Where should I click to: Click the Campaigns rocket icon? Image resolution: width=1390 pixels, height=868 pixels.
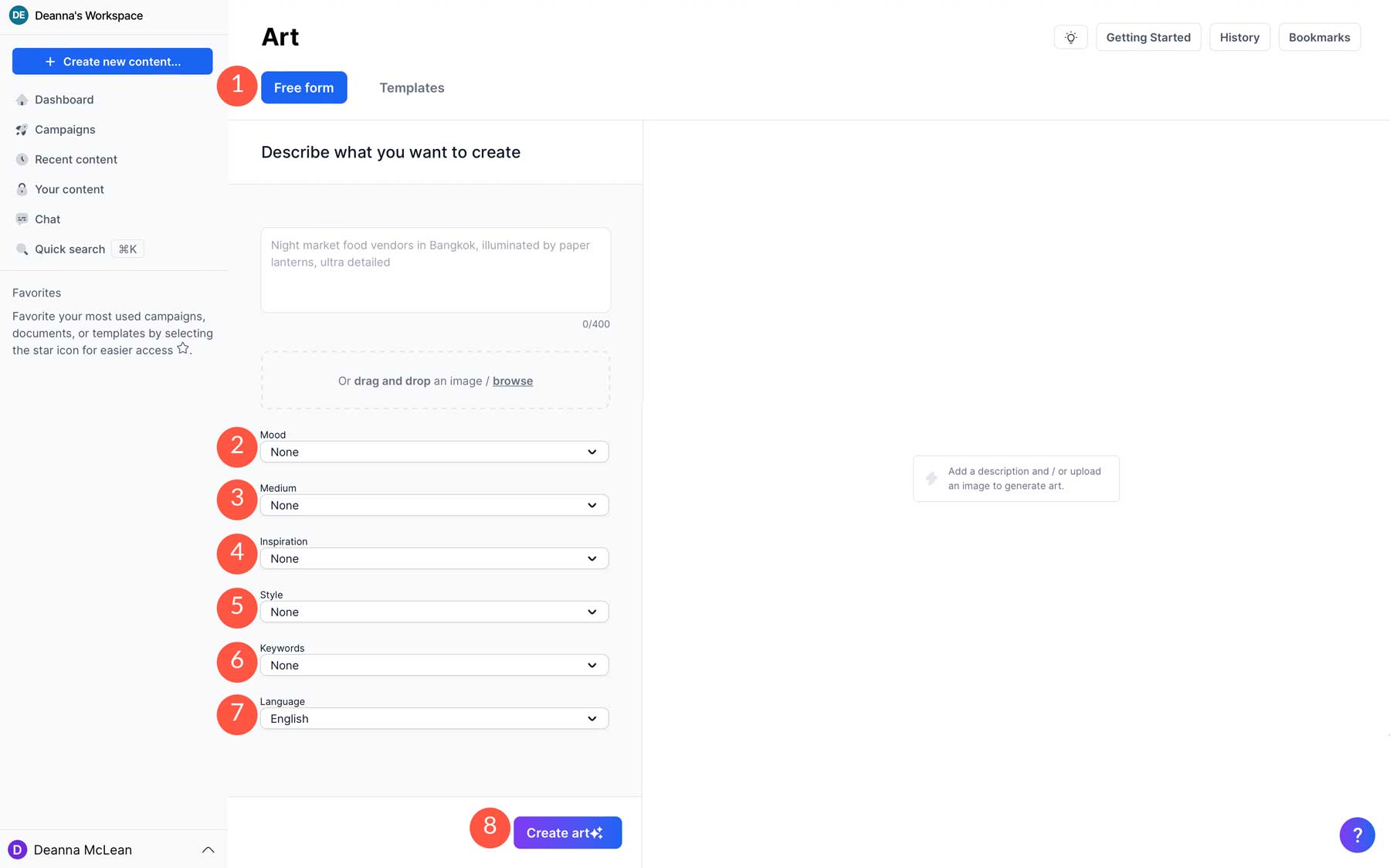click(22, 130)
